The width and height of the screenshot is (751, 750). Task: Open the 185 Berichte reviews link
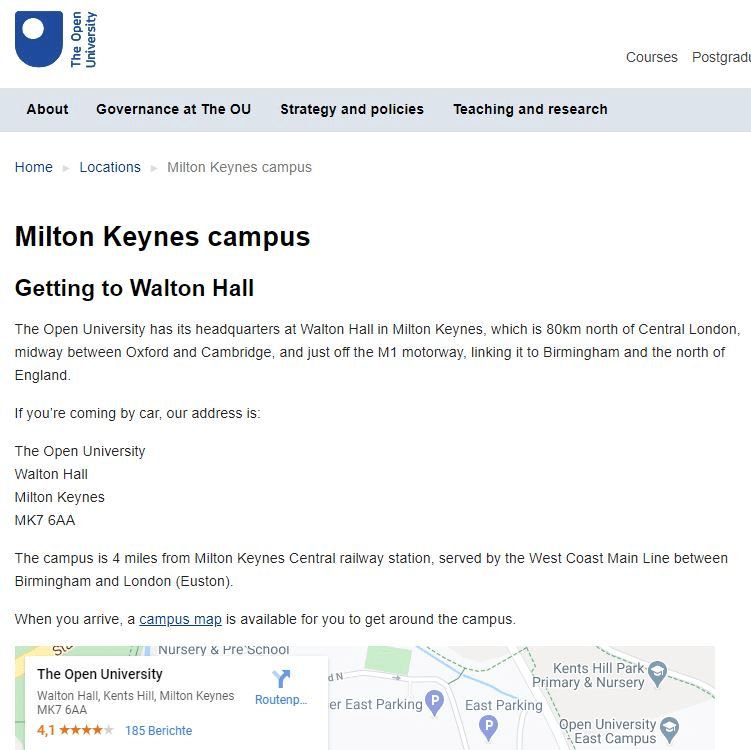tap(158, 731)
